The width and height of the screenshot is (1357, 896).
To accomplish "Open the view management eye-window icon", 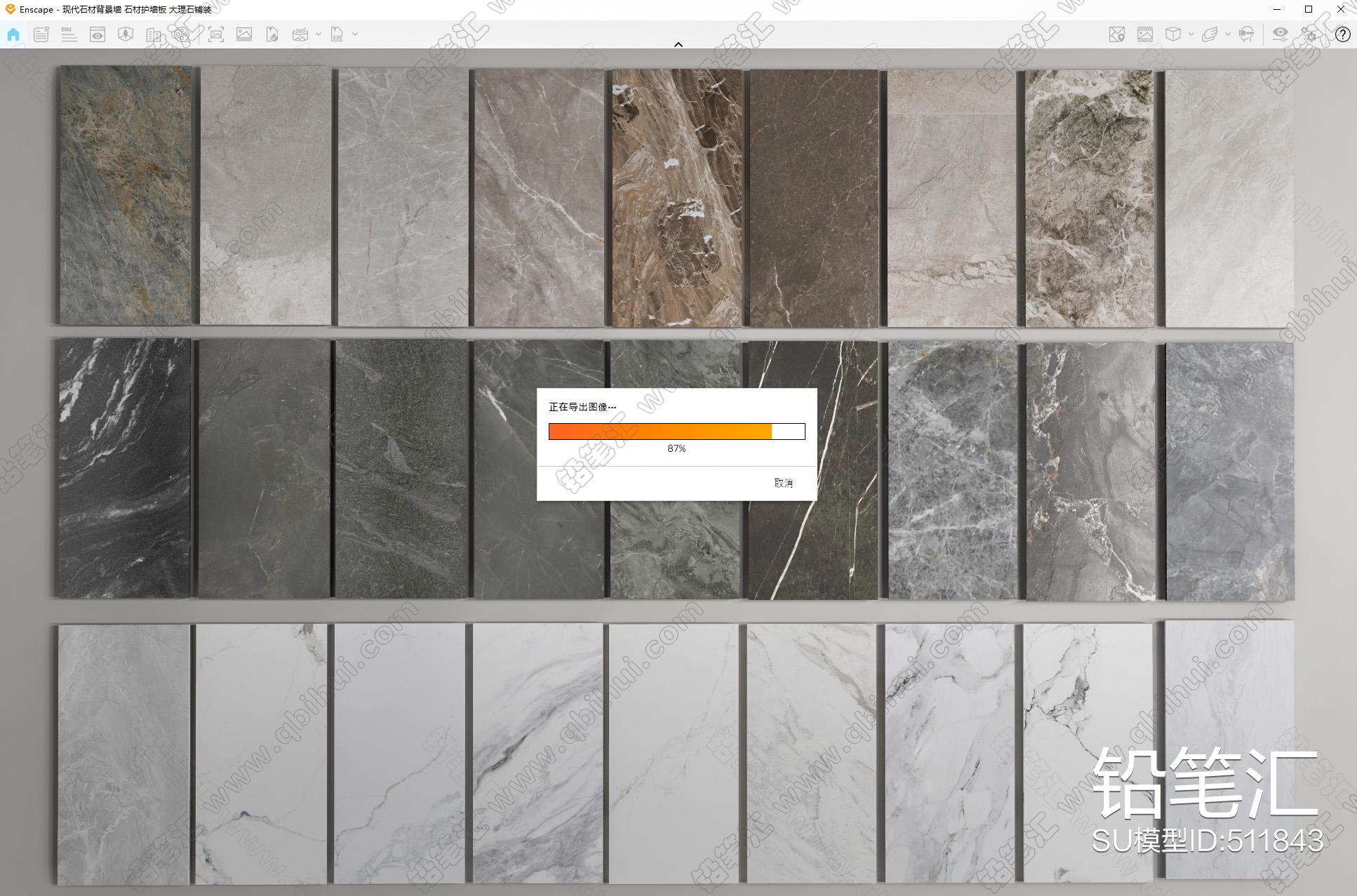I will 98,34.
